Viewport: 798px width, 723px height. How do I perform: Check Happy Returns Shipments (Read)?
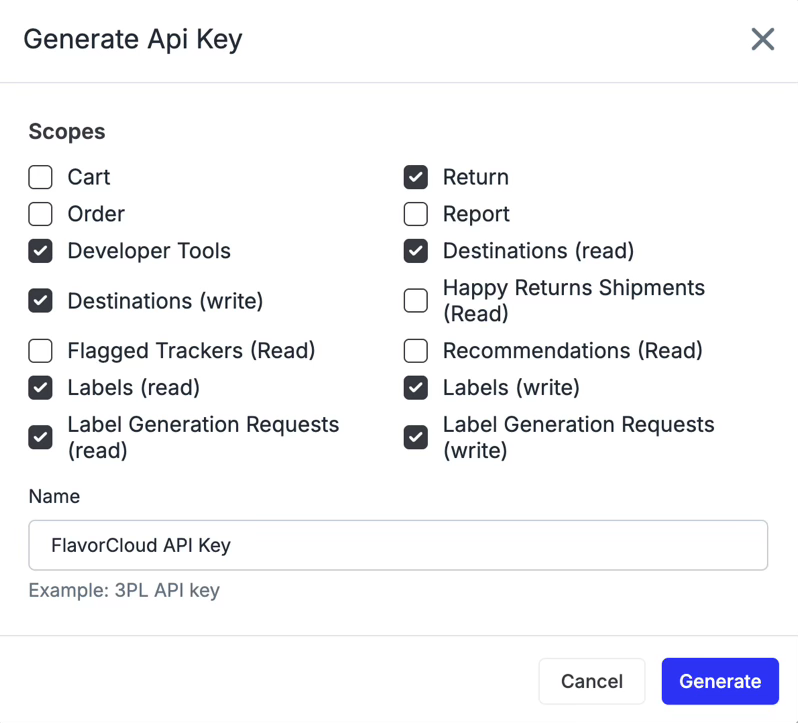pos(416,300)
